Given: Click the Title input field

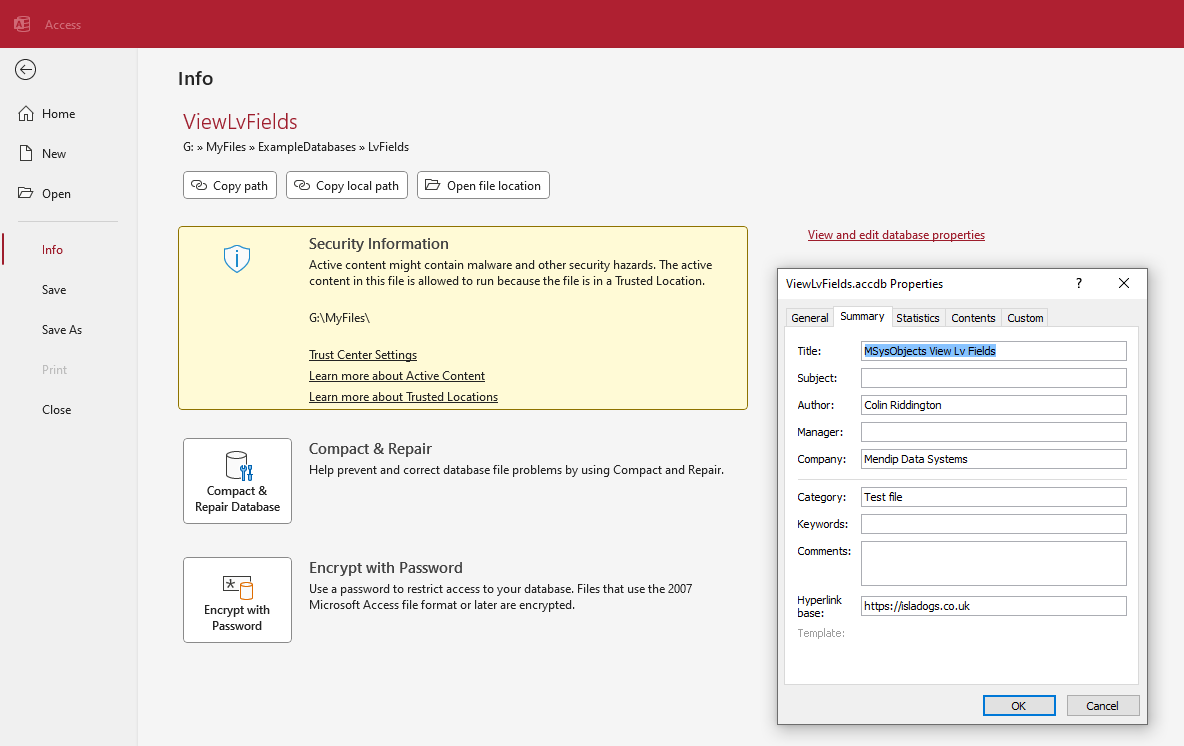Looking at the screenshot, I should (x=994, y=351).
